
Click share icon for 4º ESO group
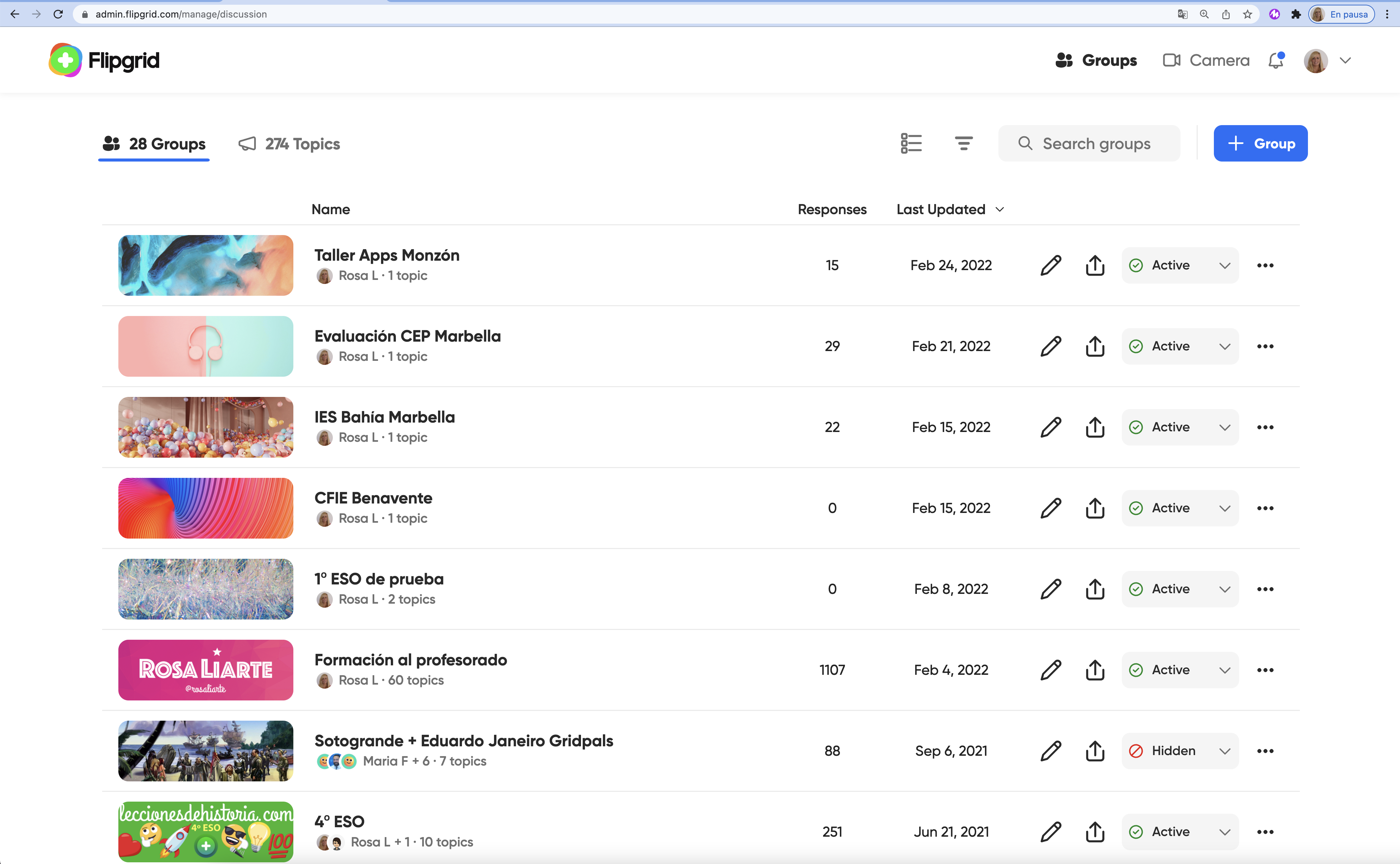[x=1095, y=831]
